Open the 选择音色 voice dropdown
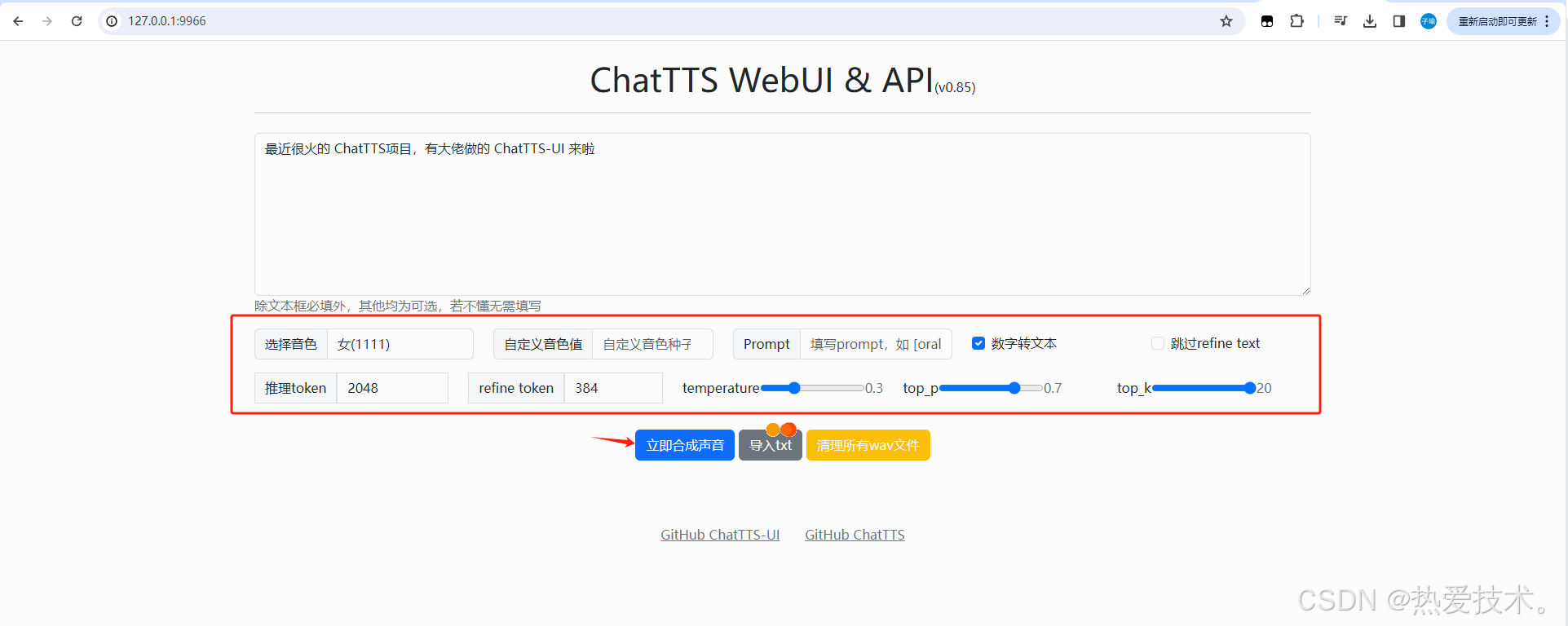This screenshot has width=1568, height=626. (x=400, y=344)
